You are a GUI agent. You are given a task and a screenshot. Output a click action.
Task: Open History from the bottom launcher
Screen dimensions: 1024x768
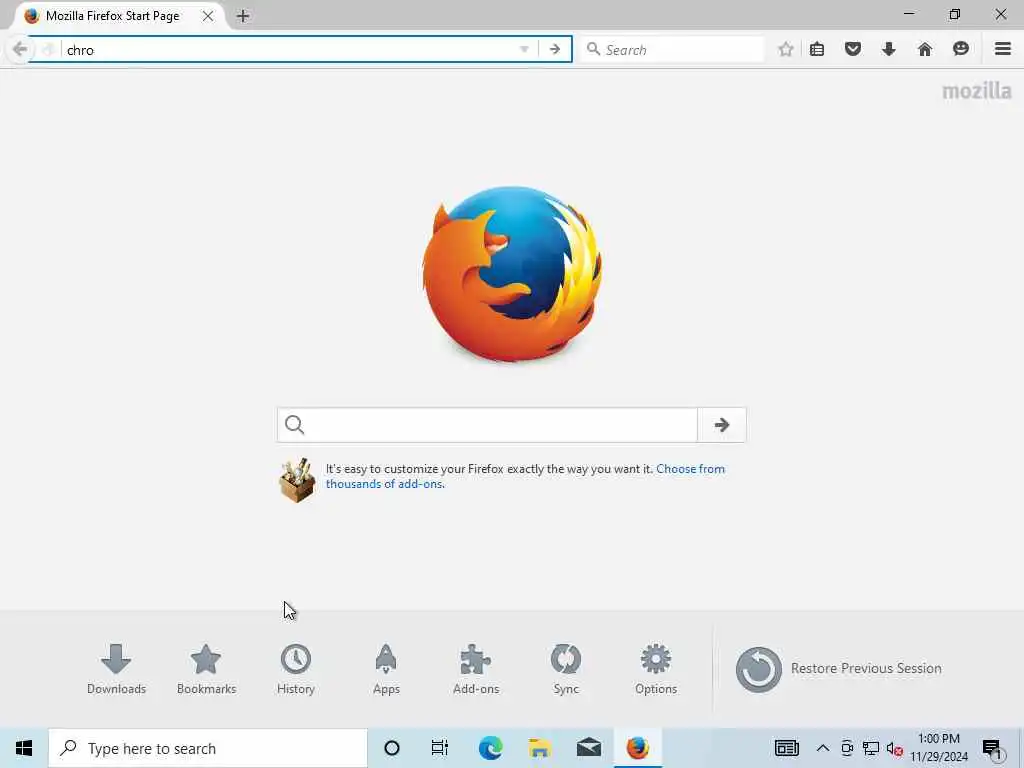[296, 669]
